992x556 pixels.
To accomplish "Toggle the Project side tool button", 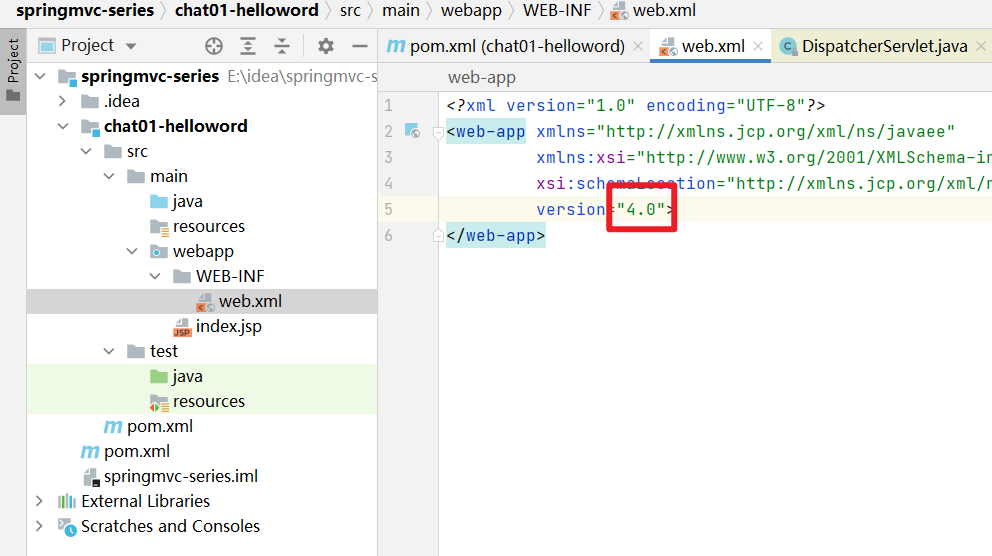I will point(13,70).
